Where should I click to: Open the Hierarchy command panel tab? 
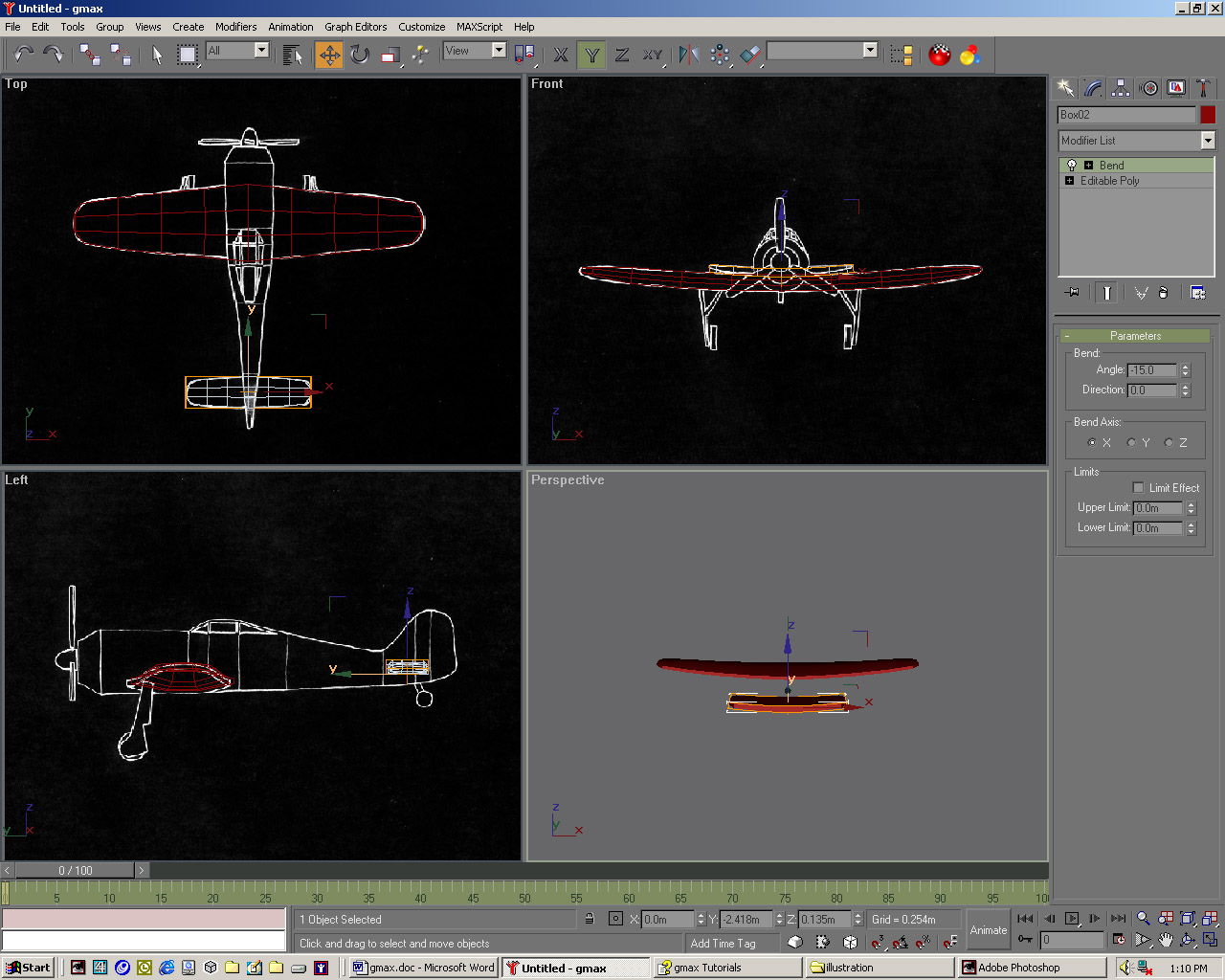point(1121,88)
